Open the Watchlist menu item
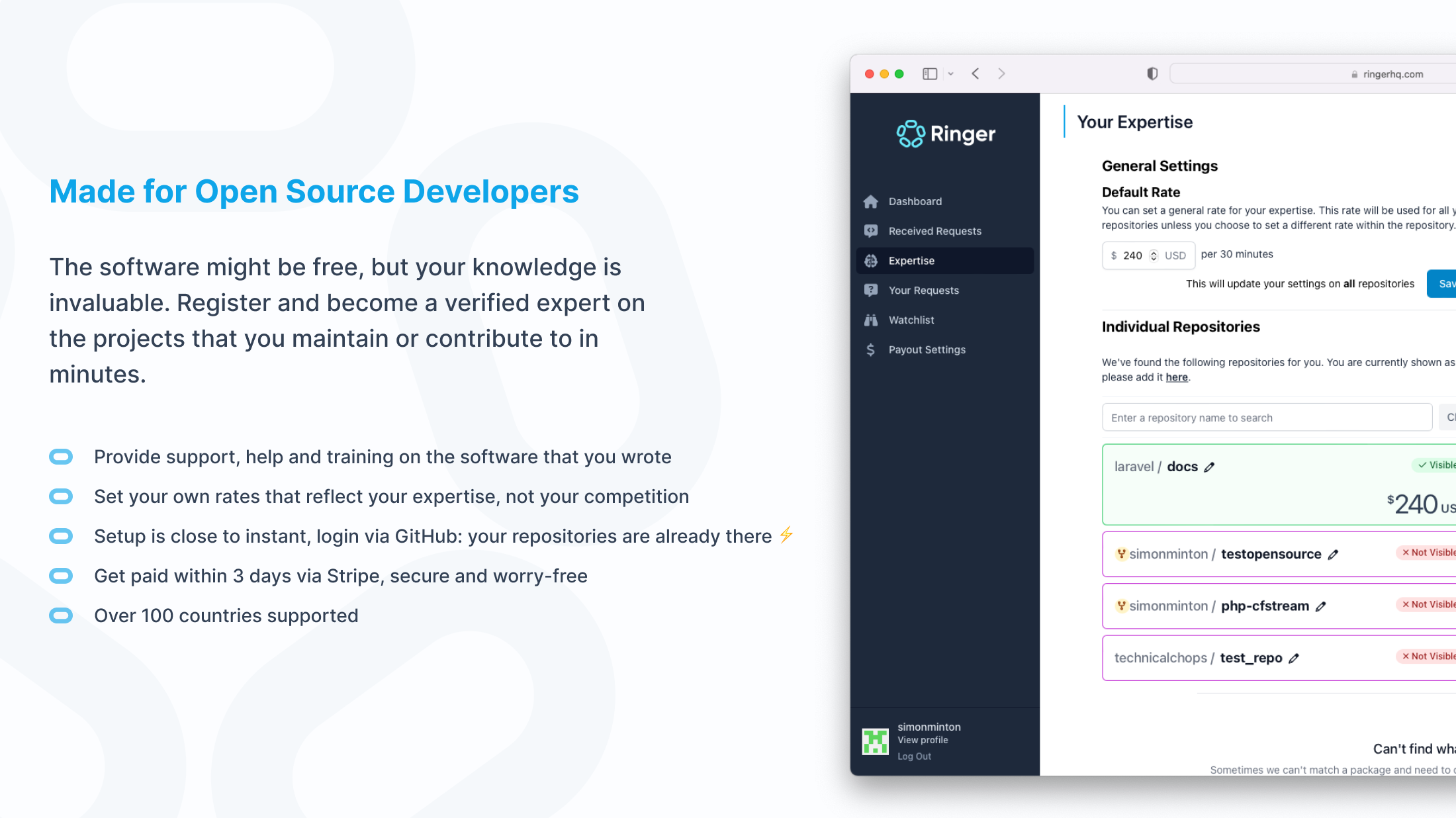This screenshot has width=1456, height=818. click(x=944, y=320)
